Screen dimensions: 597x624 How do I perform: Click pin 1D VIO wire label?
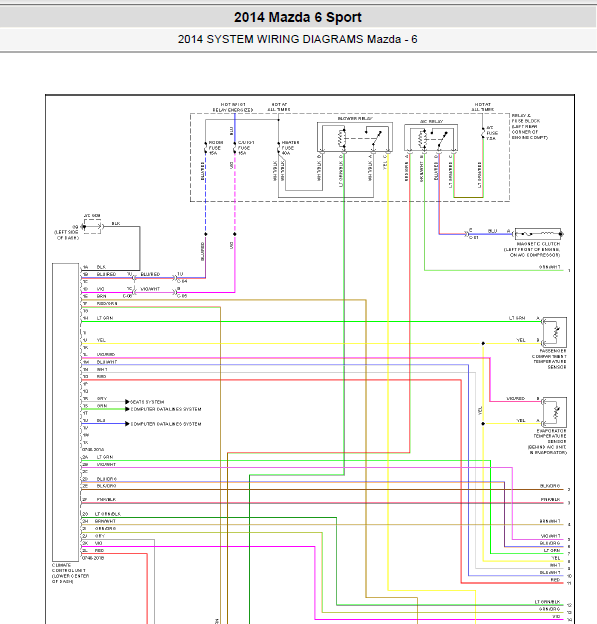pyautogui.click(x=100, y=289)
